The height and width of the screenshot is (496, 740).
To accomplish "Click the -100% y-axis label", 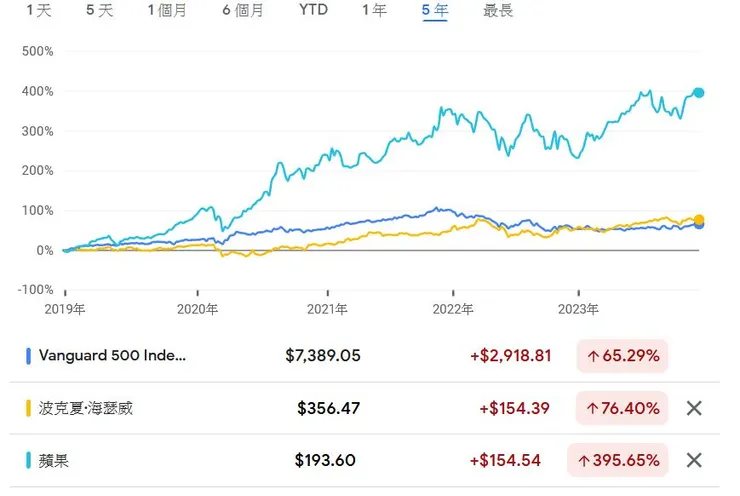I will [35, 289].
